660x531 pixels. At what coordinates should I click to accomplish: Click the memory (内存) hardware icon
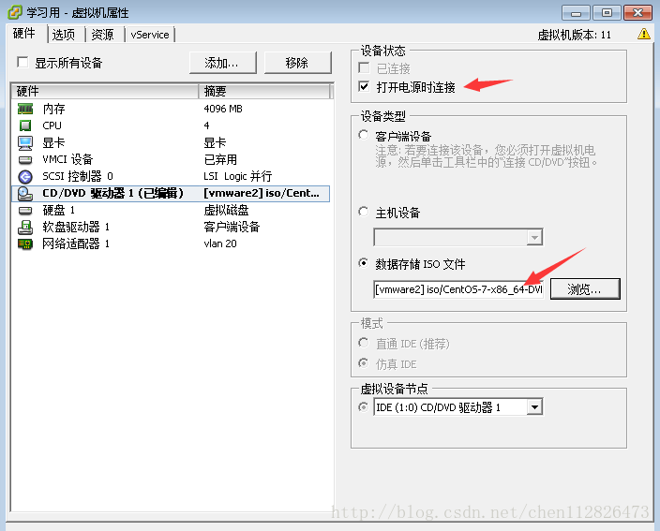click(25, 109)
